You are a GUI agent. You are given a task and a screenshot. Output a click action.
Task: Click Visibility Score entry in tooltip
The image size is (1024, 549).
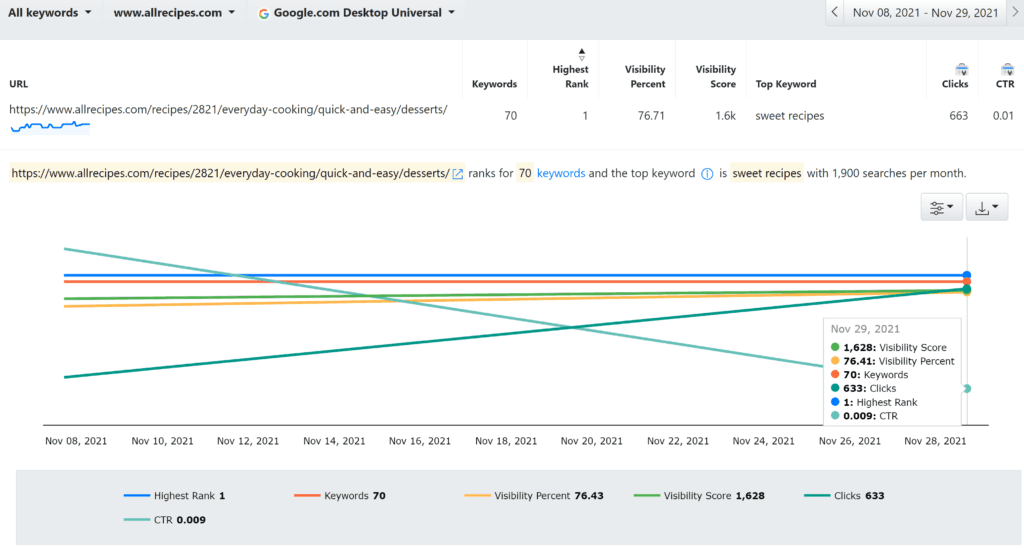(x=888, y=347)
